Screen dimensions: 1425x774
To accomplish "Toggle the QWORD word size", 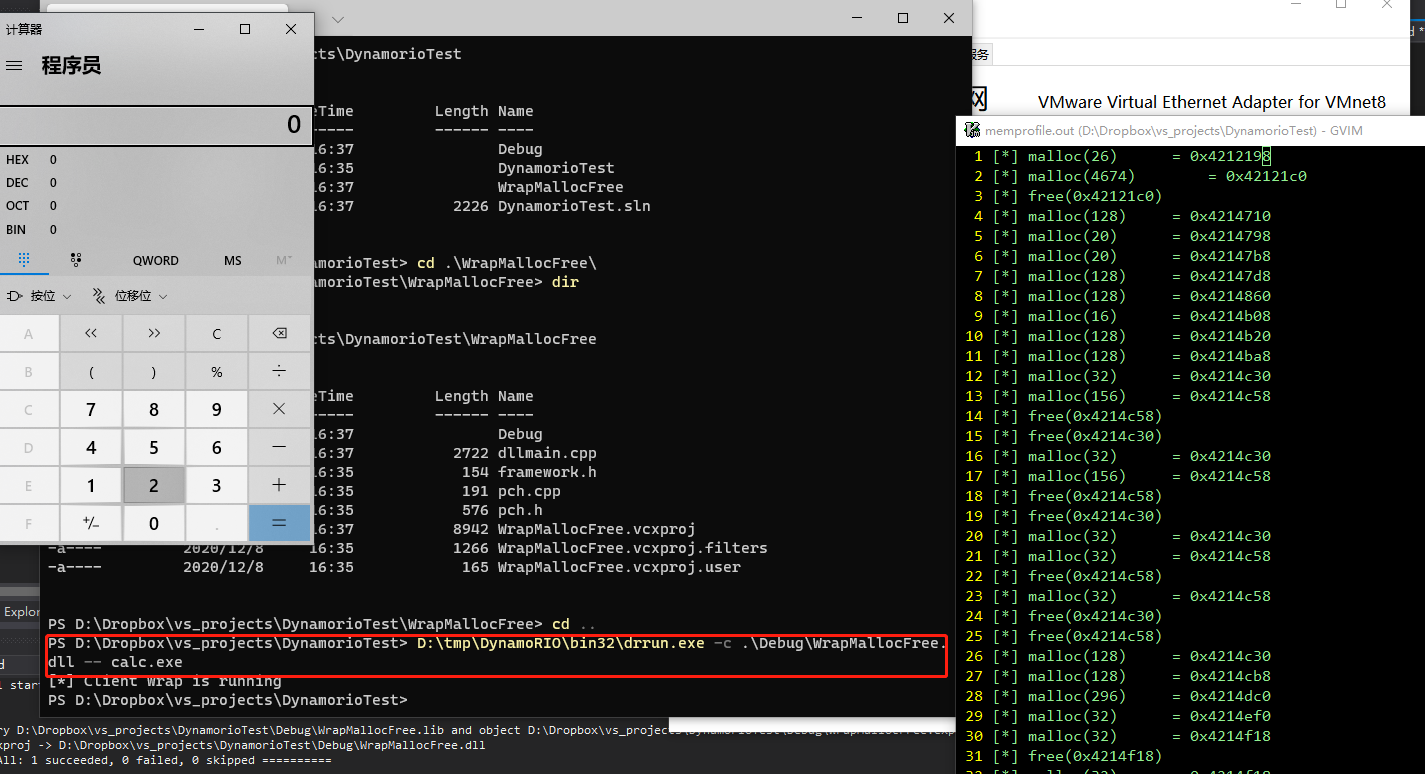I will click(x=156, y=260).
